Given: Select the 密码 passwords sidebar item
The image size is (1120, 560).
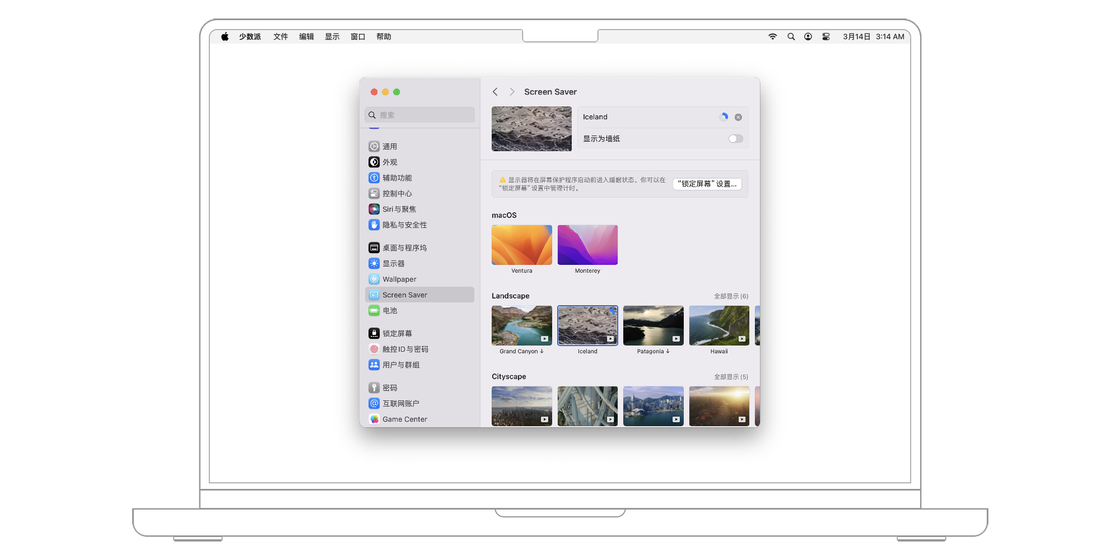Looking at the screenshot, I should 419,388.
